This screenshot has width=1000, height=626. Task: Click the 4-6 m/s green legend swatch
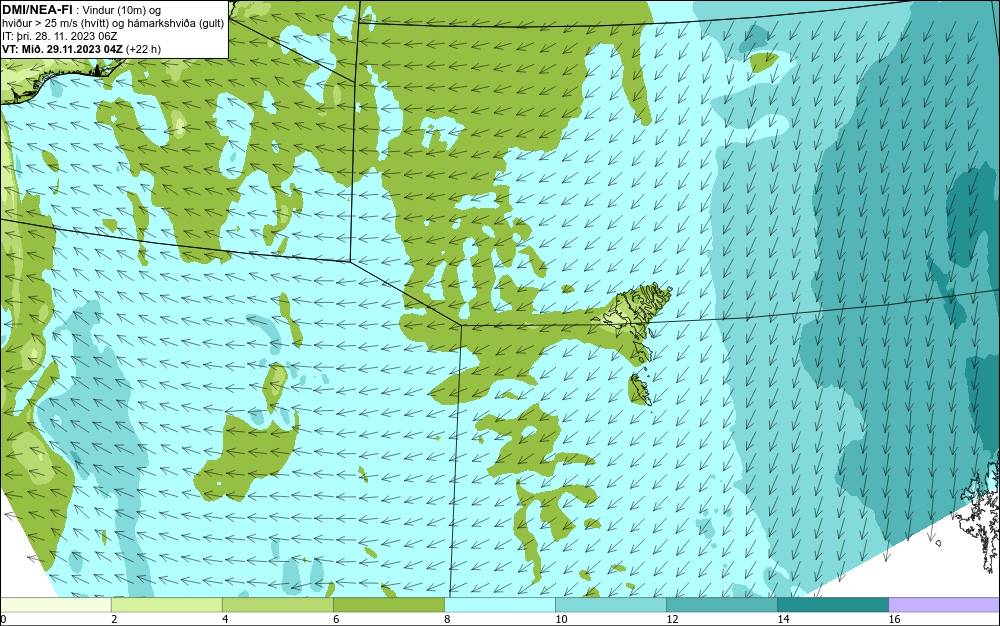[277, 604]
